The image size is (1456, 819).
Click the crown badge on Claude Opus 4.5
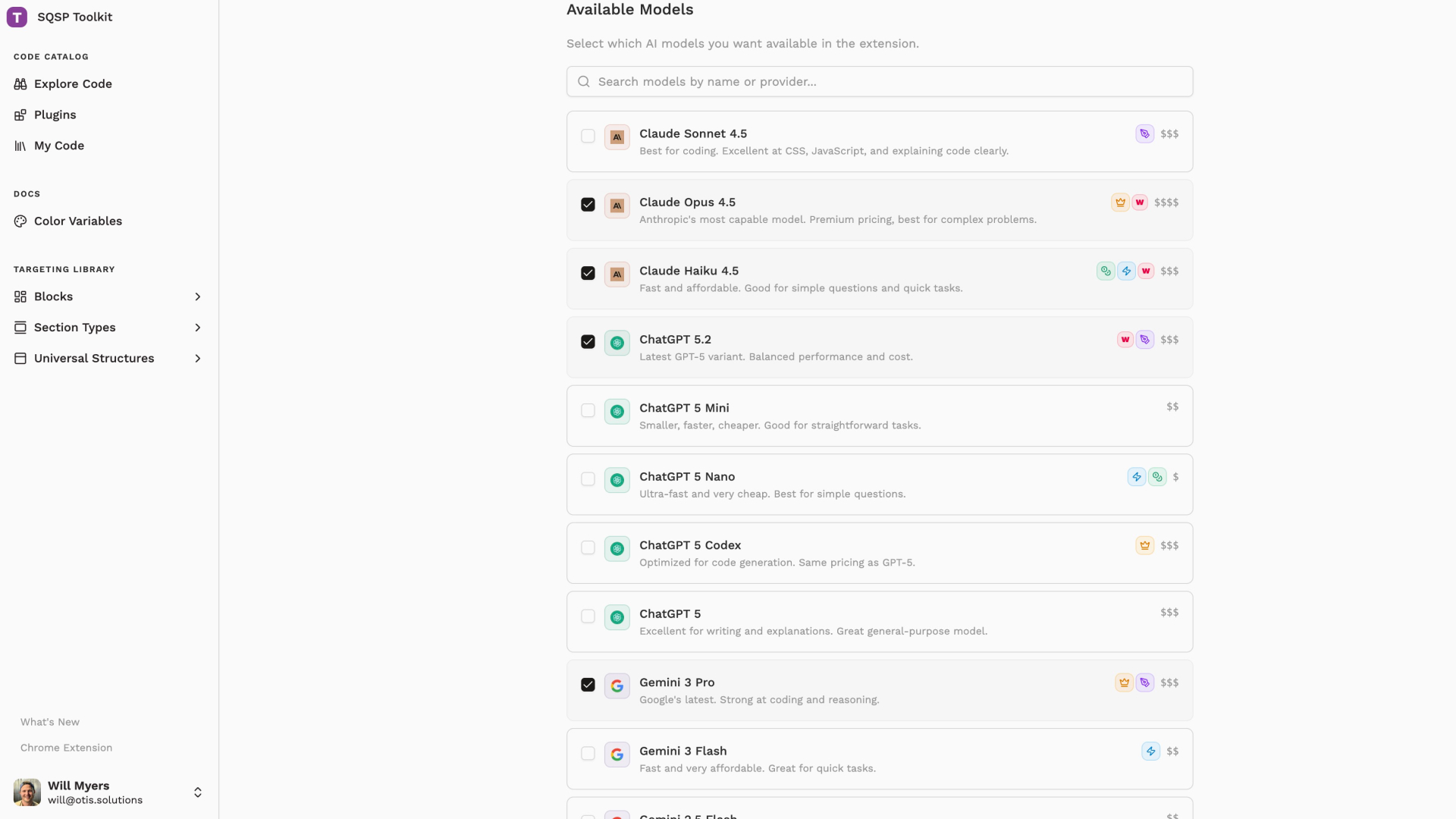click(x=1120, y=202)
